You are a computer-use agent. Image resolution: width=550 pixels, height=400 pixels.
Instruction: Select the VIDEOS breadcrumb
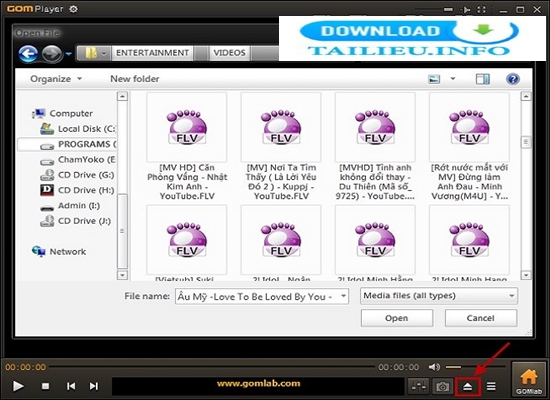tap(229, 53)
